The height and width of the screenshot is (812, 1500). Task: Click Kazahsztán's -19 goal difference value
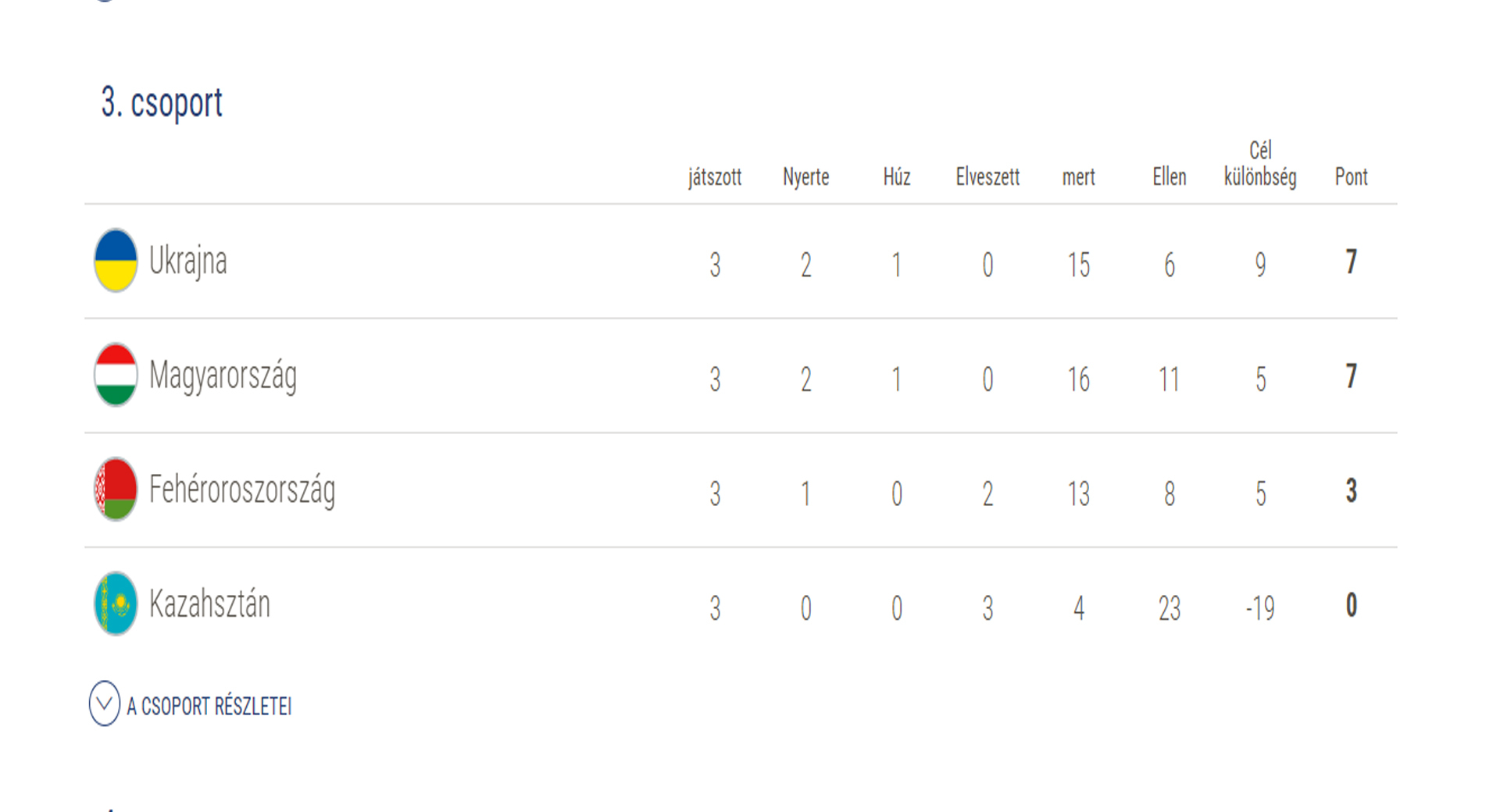[1260, 608]
